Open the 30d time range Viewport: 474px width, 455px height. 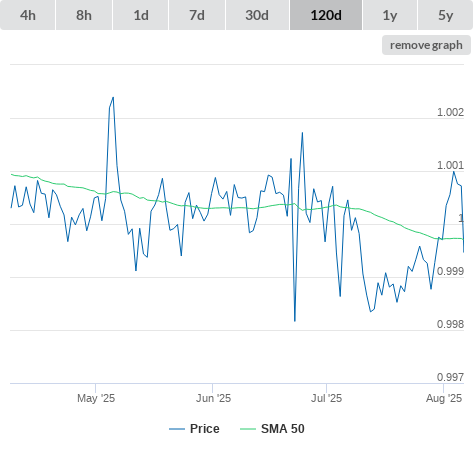click(x=257, y=15)
